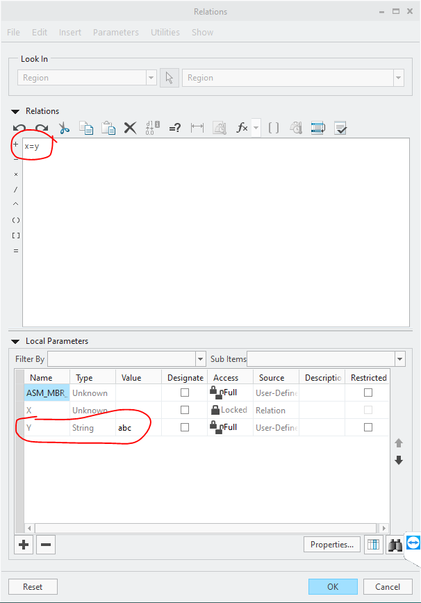Click the OK button
This screenshot has width=421, height=603.
coord(333,587)
